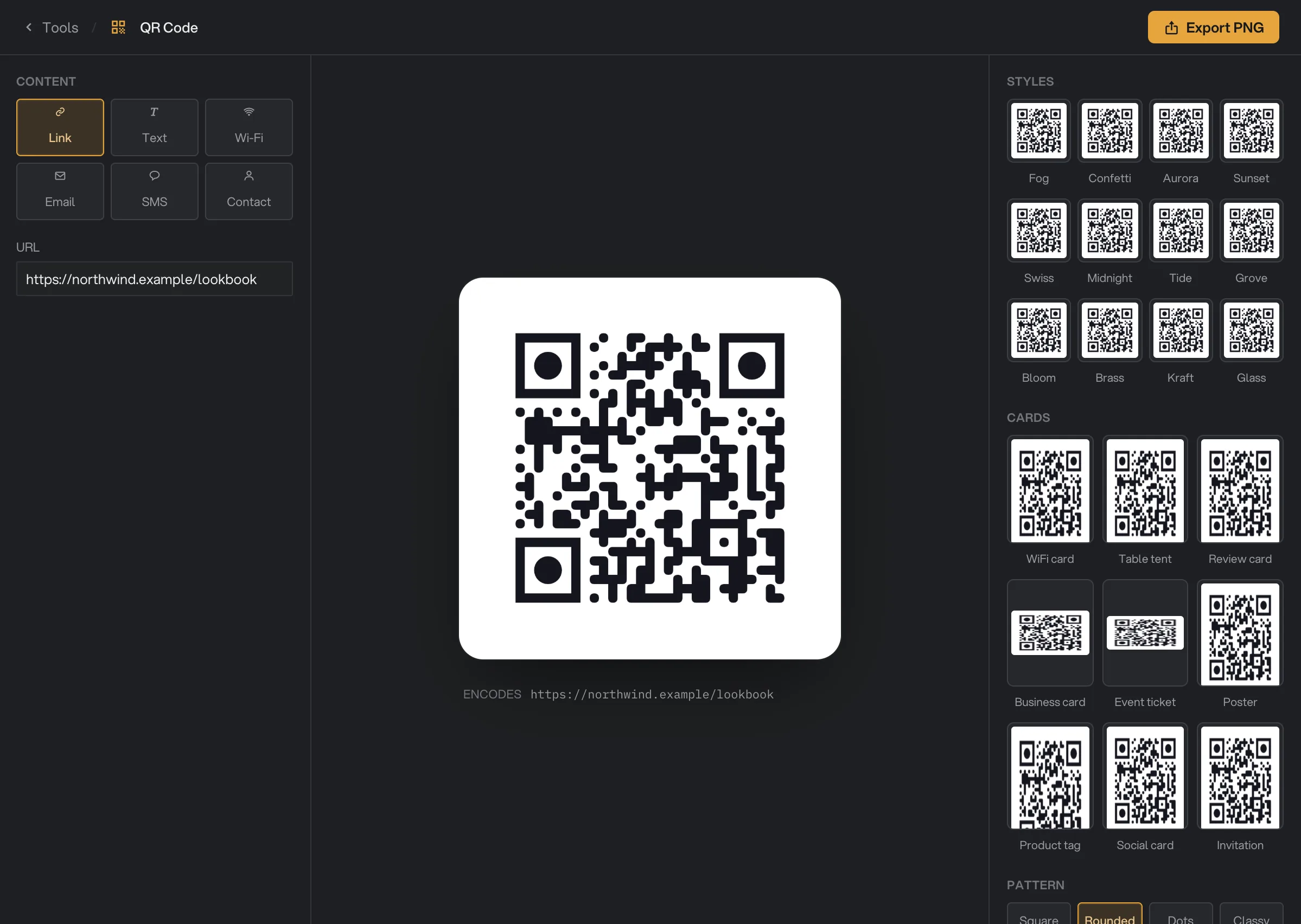The image size is (1301, 924).
Task: Select the Bloom style
Action: click(x=1038, y=330)
